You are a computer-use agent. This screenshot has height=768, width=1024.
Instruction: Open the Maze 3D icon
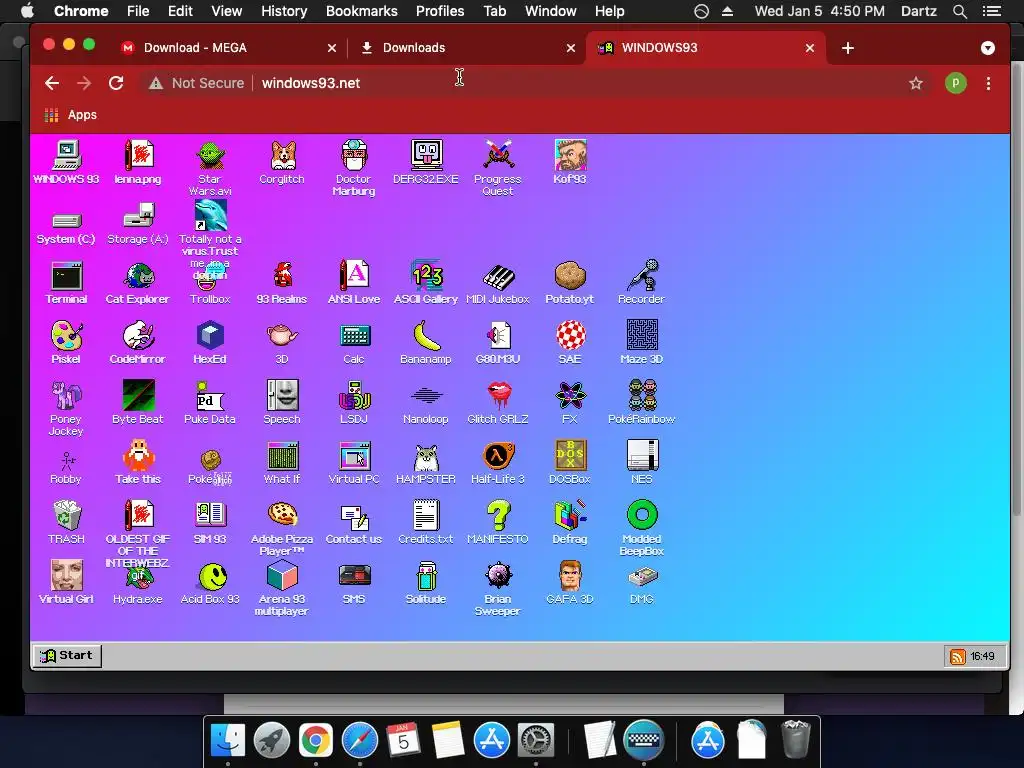(641, 343)
